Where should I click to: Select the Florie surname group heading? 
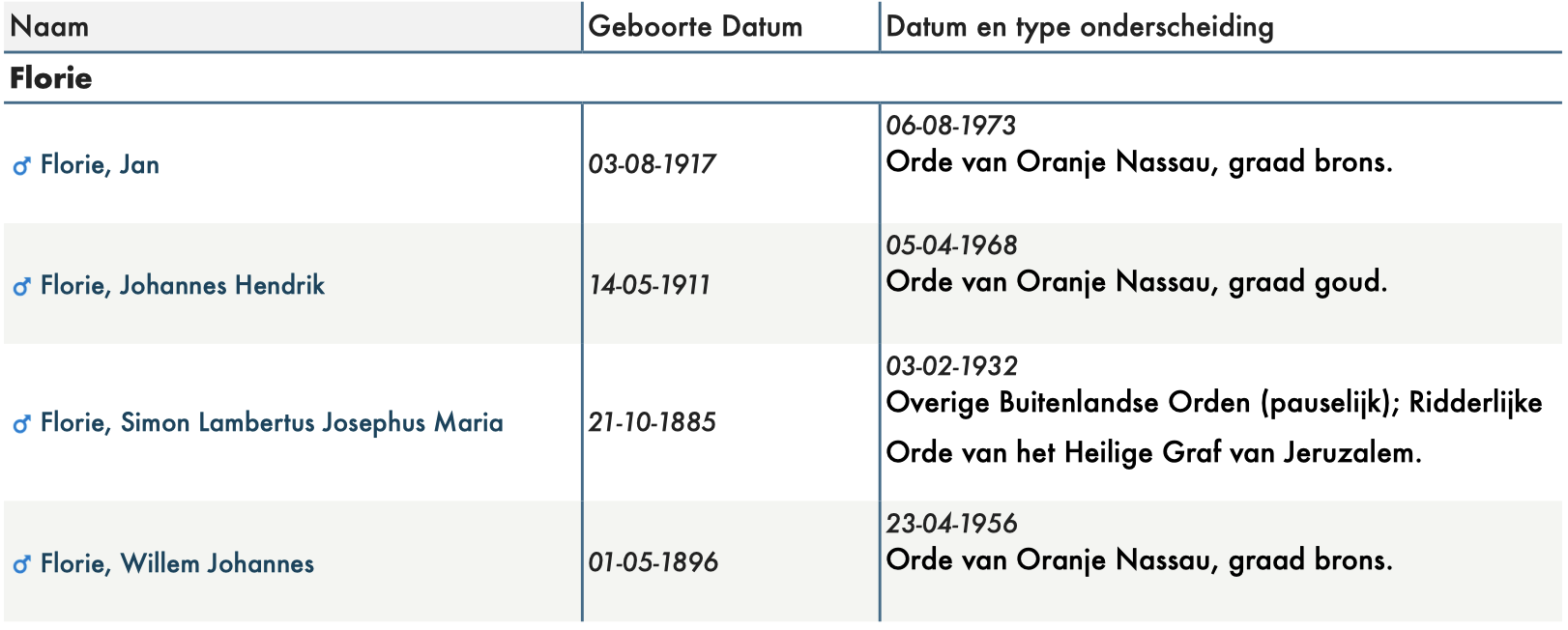pyautogui.click(x=51, y=78)
